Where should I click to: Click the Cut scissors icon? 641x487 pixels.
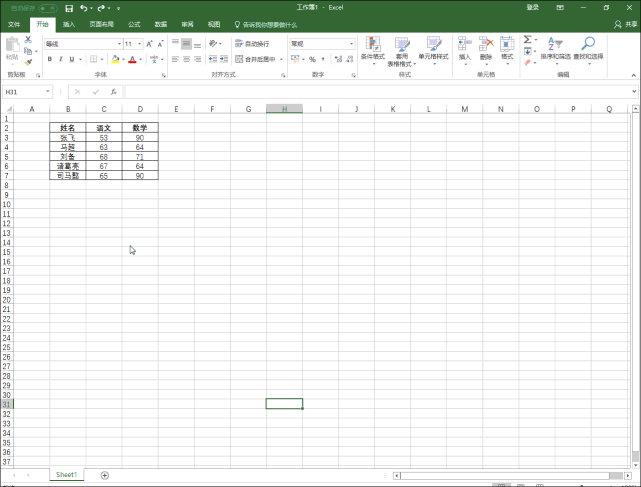pyautogui.click(x=28, y=40)
